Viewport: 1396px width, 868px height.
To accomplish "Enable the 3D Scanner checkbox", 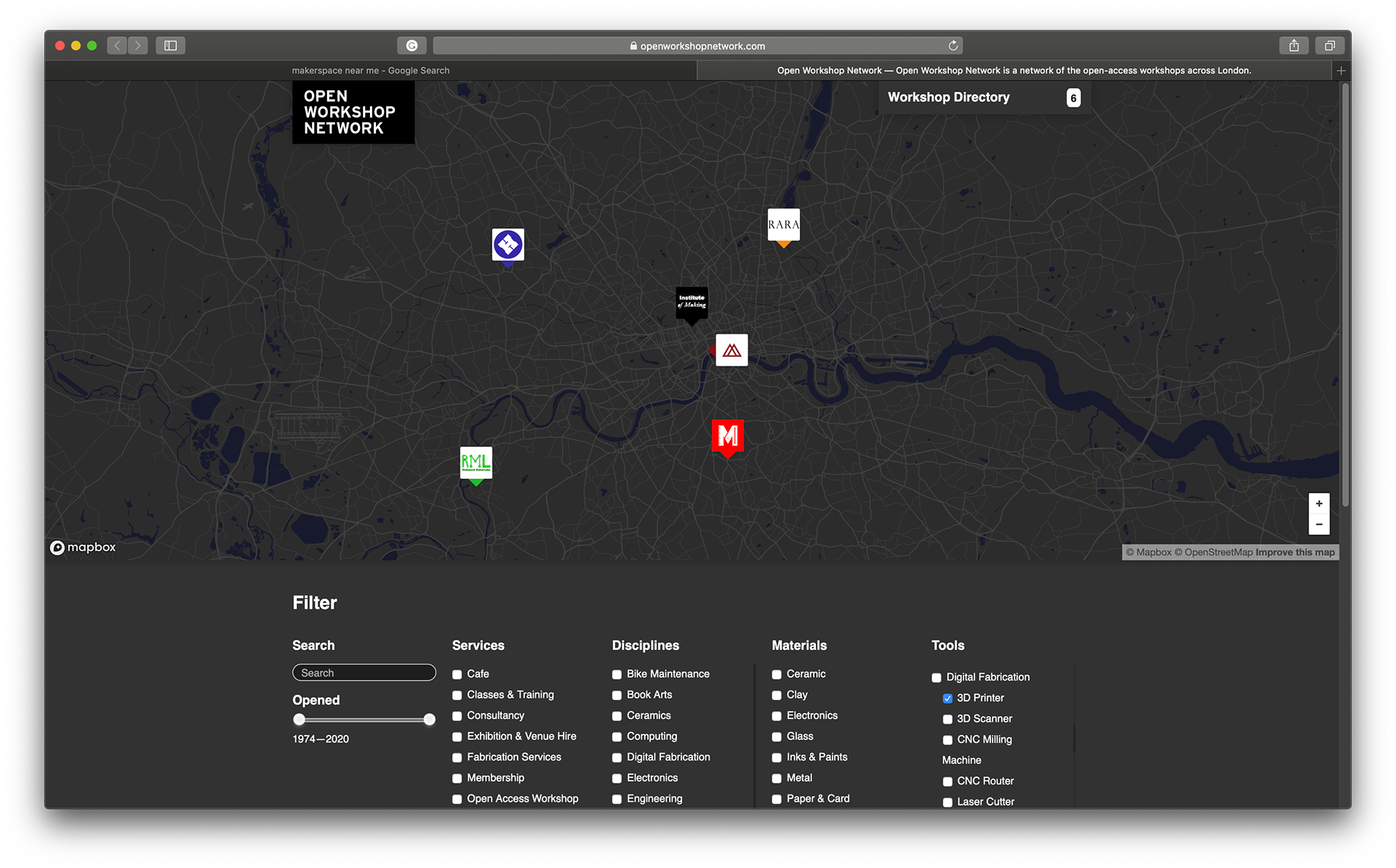I will pyautogui.click(x=947, y=720).
